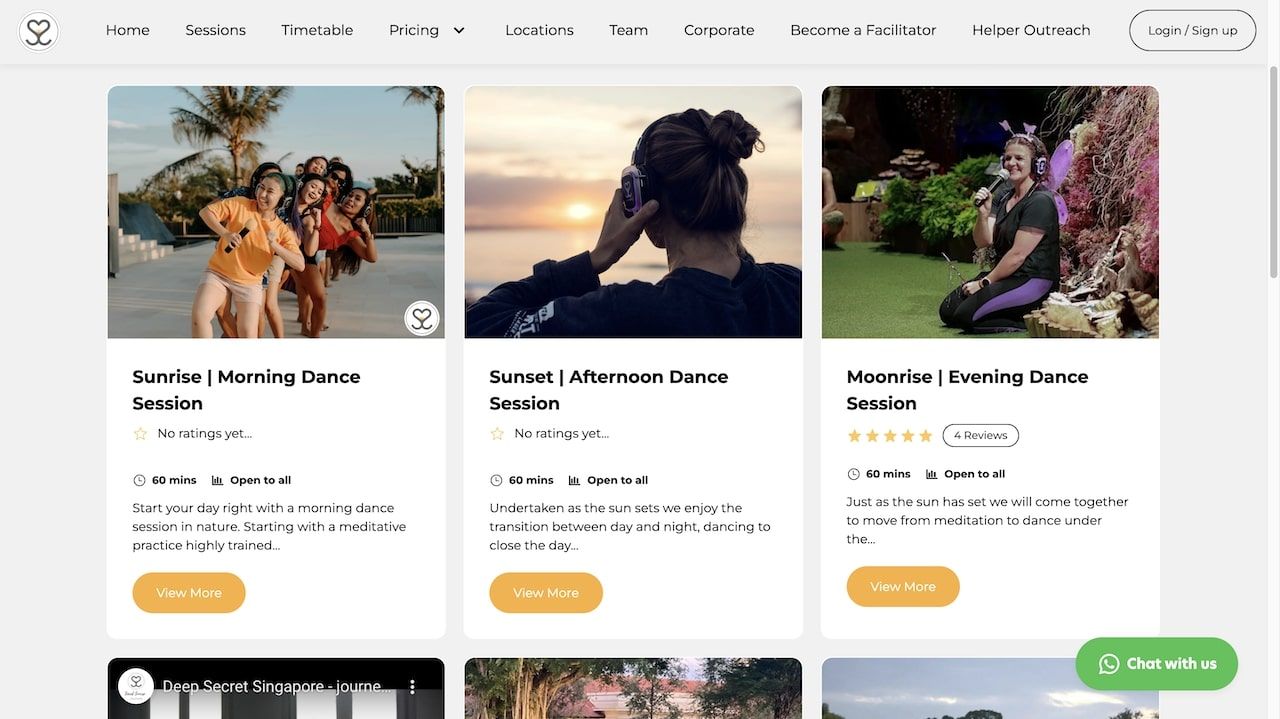Navigate to Locations

point(539,30)
